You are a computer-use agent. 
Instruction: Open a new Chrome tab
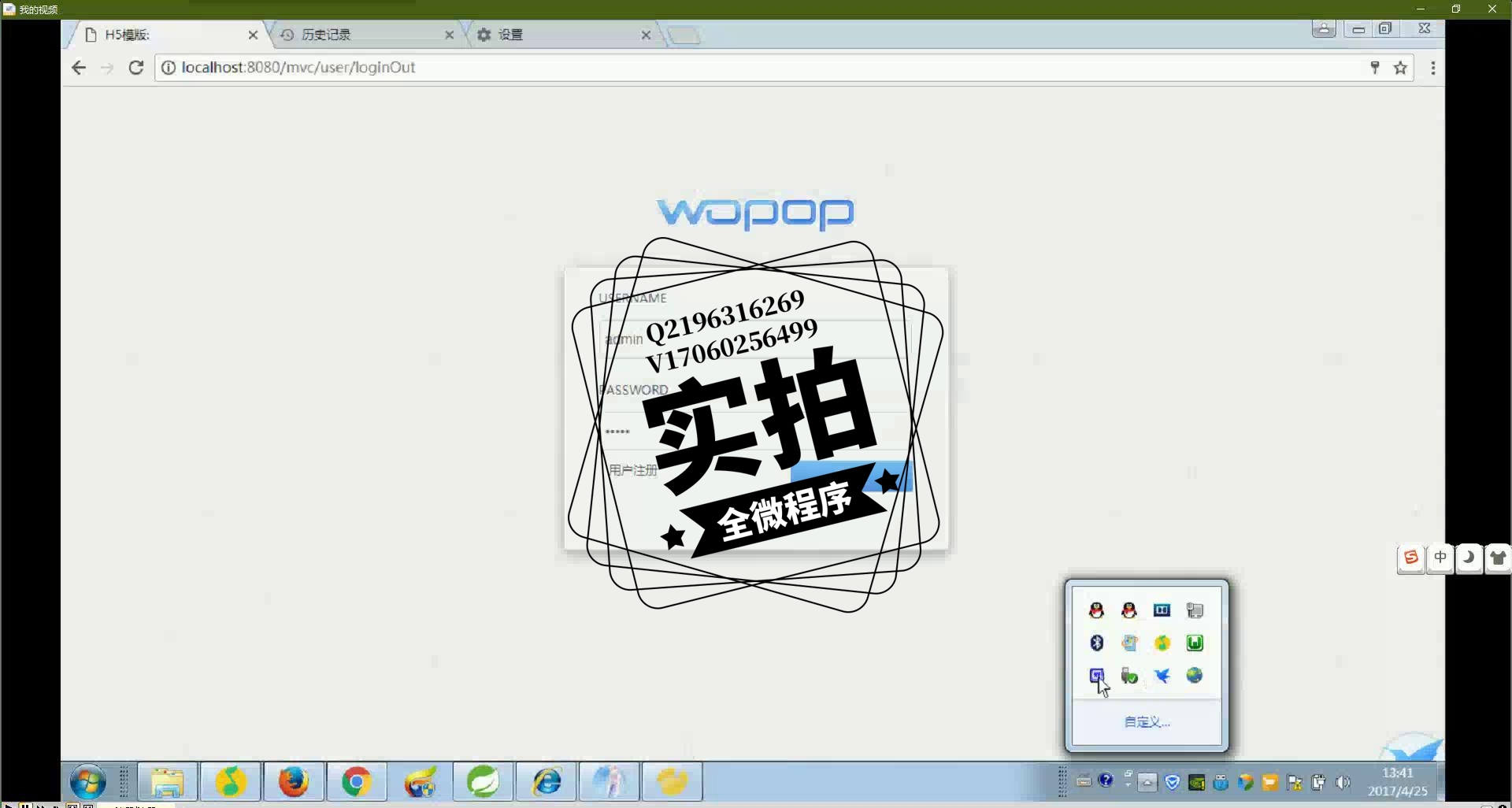[x=683, y=35]
